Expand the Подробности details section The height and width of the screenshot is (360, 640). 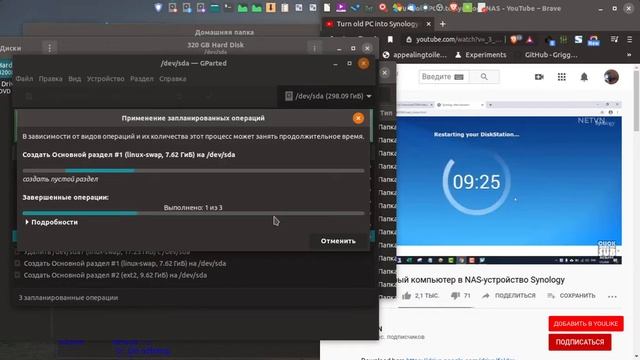tap(51, 222)
